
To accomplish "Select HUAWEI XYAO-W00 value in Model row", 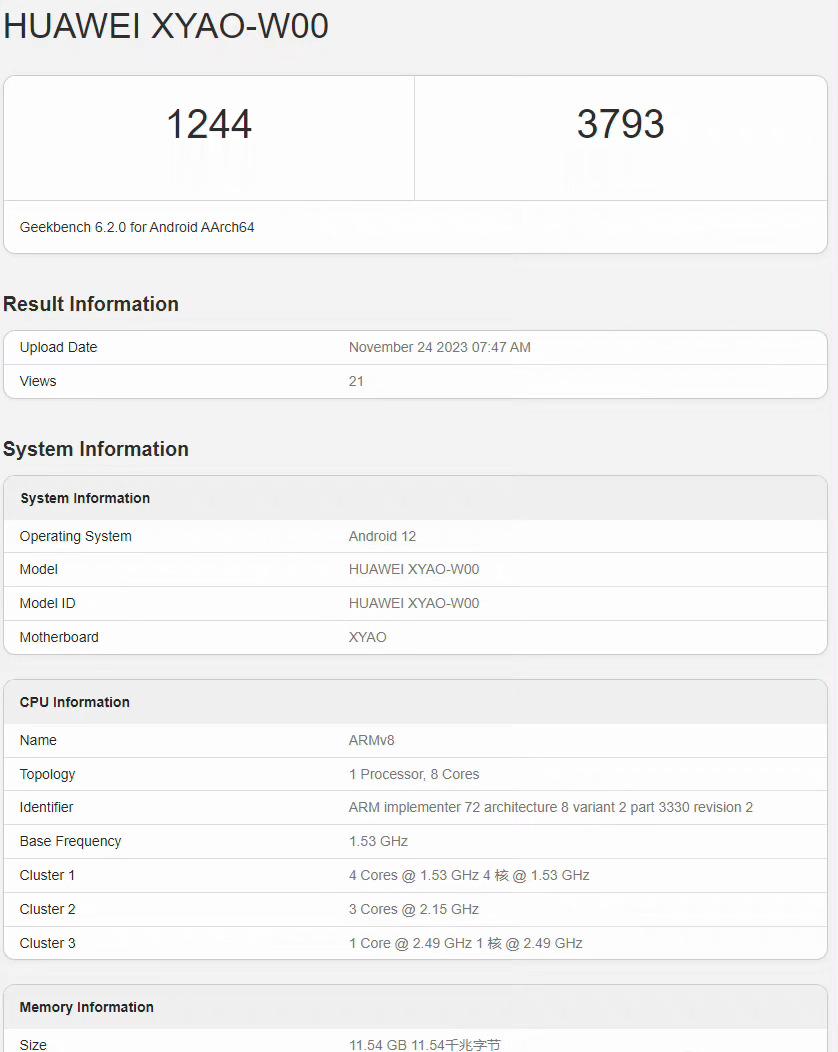I will coord(413,569).
